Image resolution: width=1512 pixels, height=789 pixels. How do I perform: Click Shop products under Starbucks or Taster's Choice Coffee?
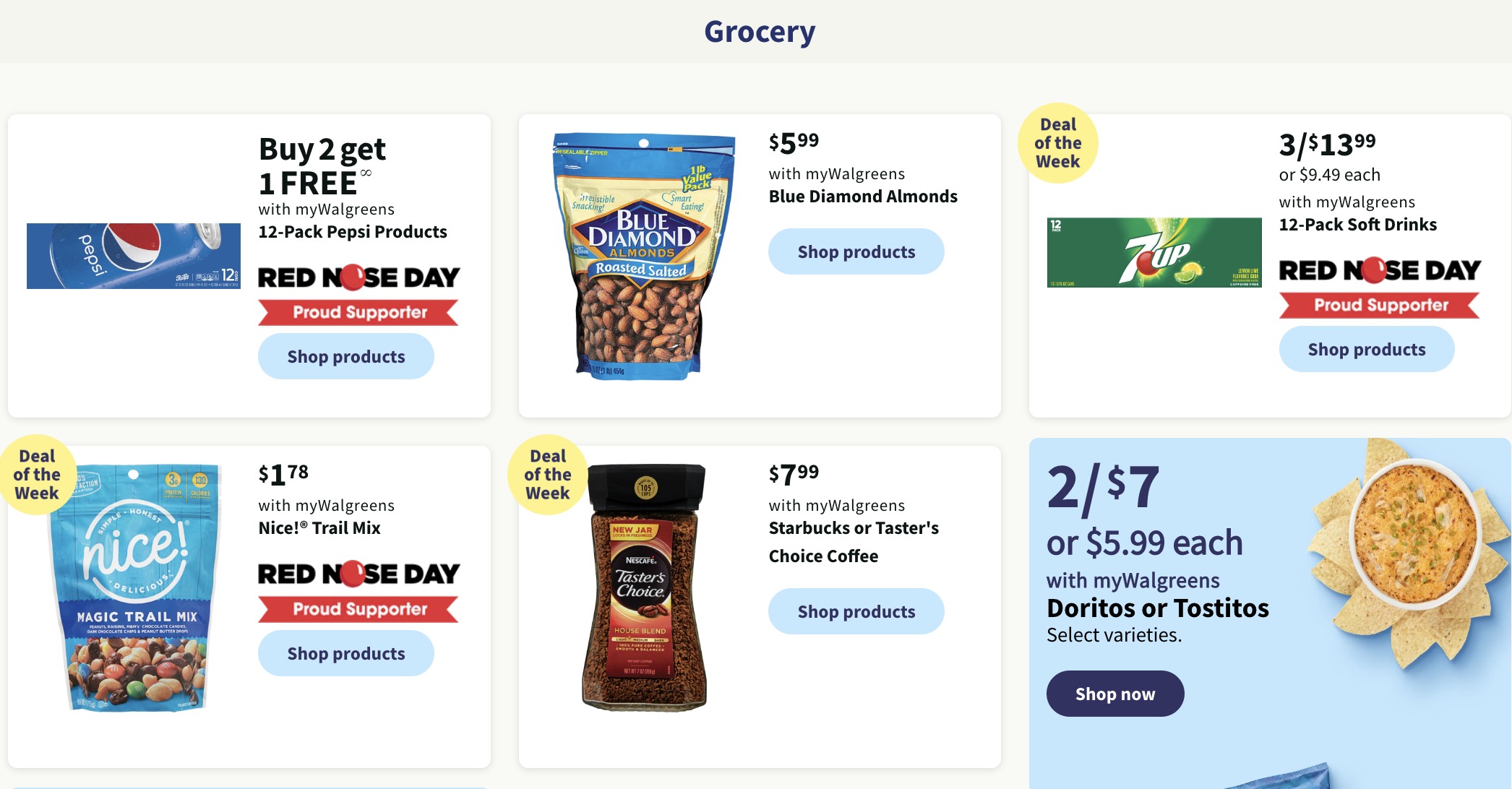click(x=856, y=611)
